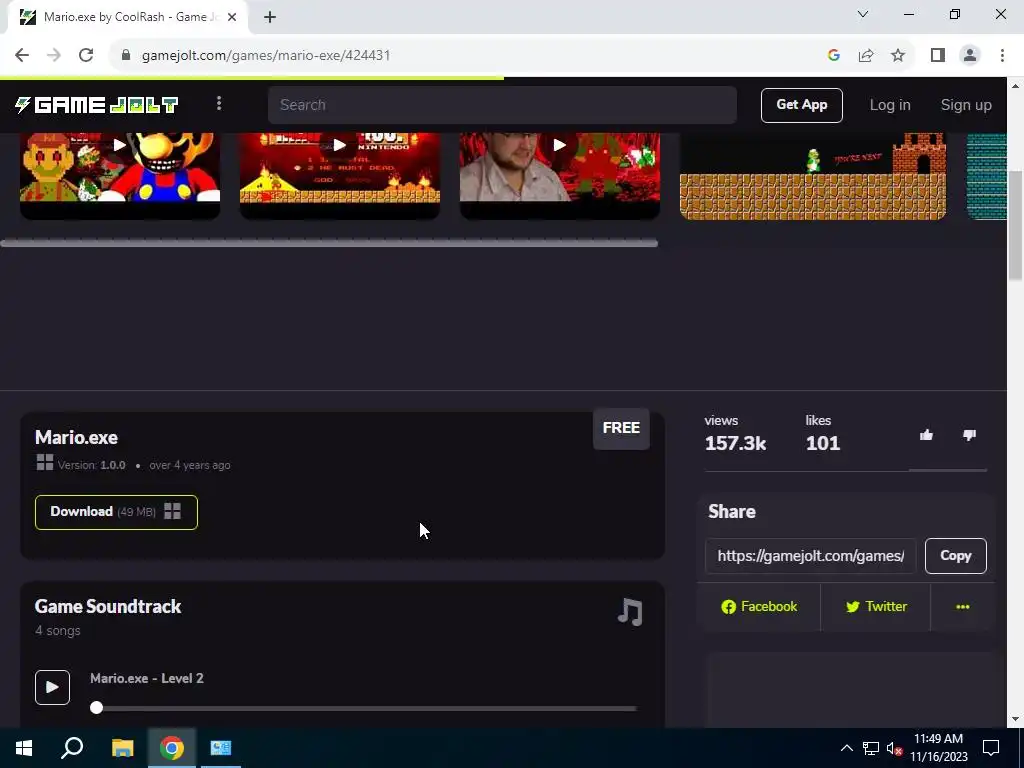
Task: Open Windows taskbar search
Action: click(x=72, y=748)
